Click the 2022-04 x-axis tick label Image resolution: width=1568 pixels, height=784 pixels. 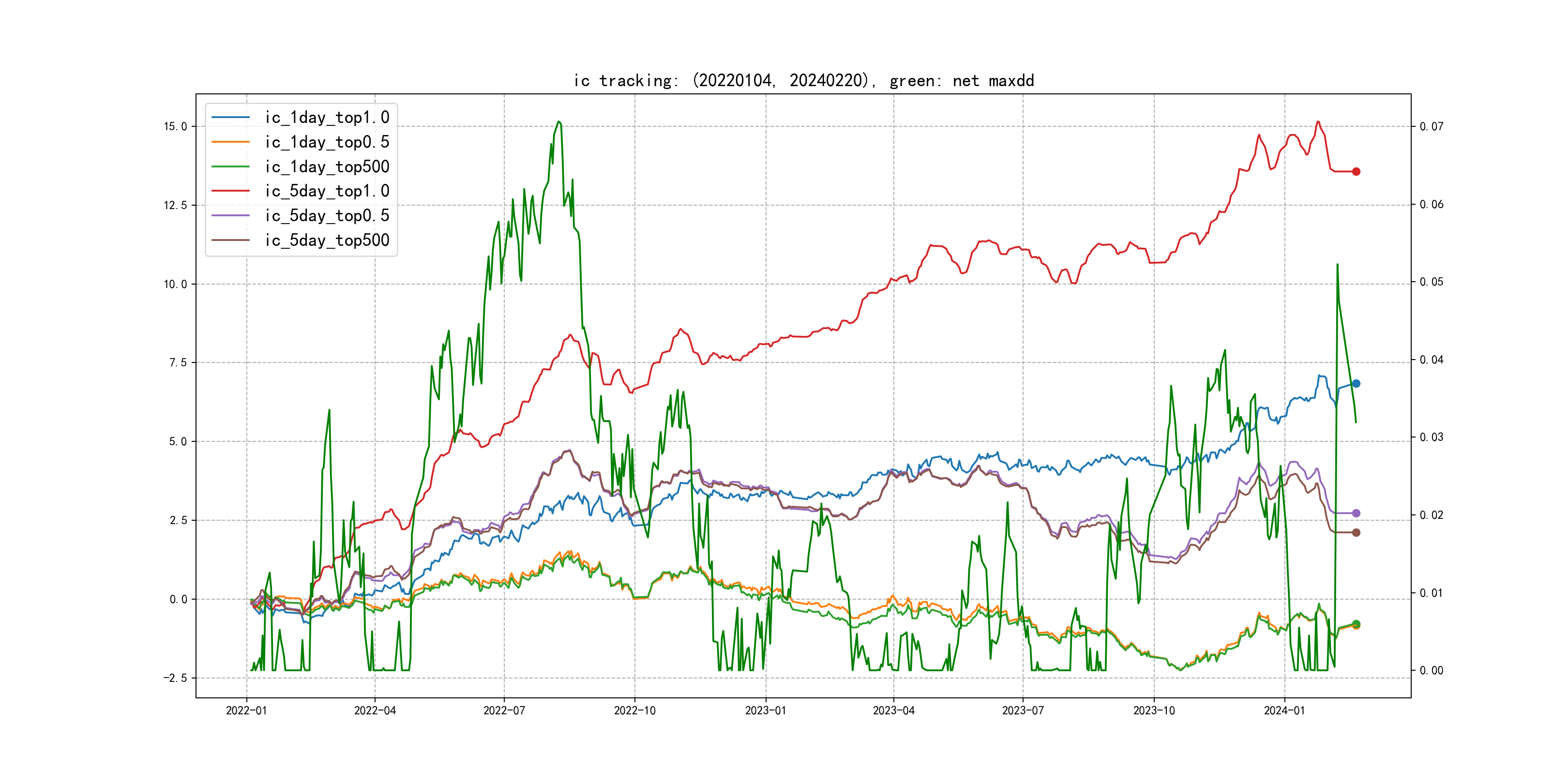[x=375, y=710]
